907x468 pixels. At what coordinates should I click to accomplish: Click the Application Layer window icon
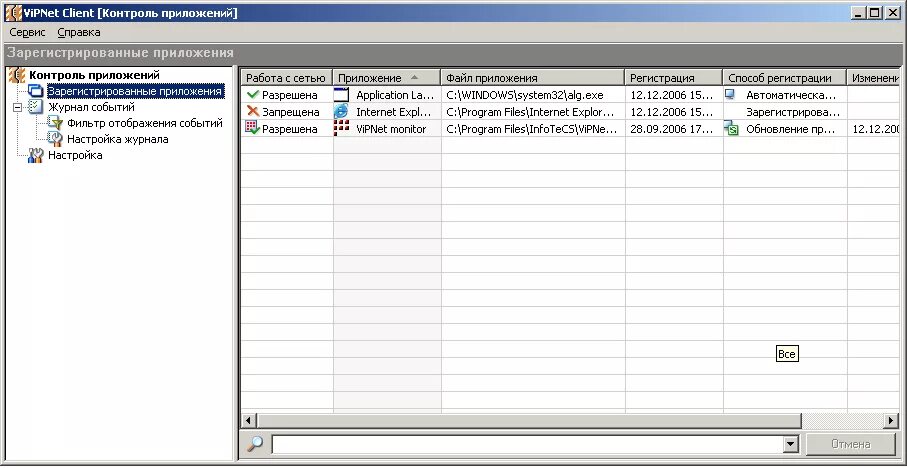click(342, 95)
